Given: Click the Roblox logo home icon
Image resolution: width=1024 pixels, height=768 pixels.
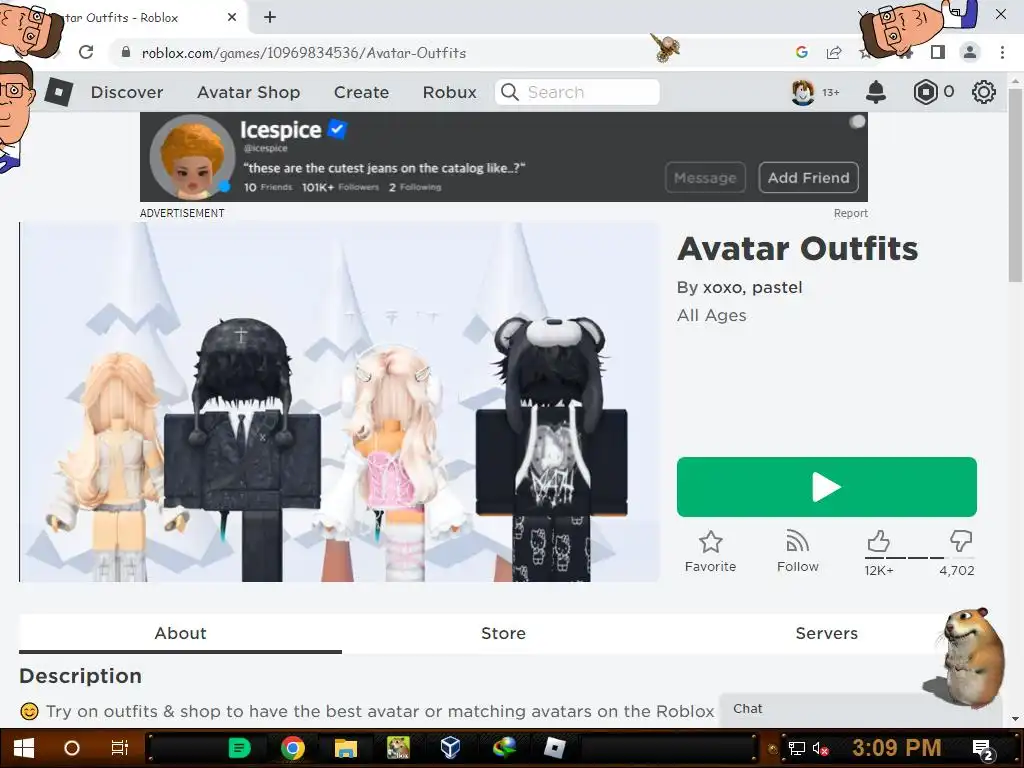Looking at the screenshot, I should pos(59,92).
